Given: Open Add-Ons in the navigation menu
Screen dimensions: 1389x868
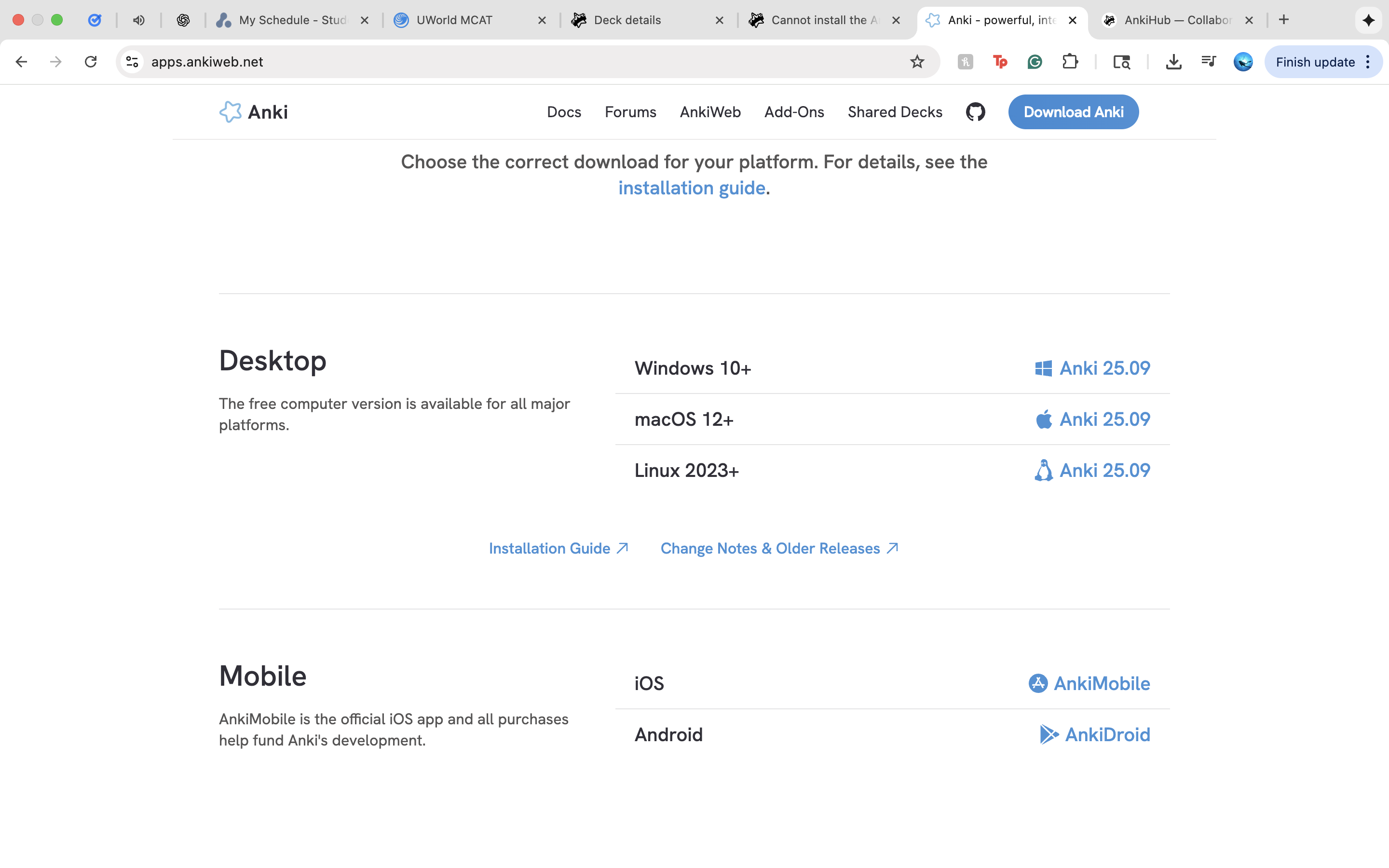Looking at the screenshot, I should 794,112.
